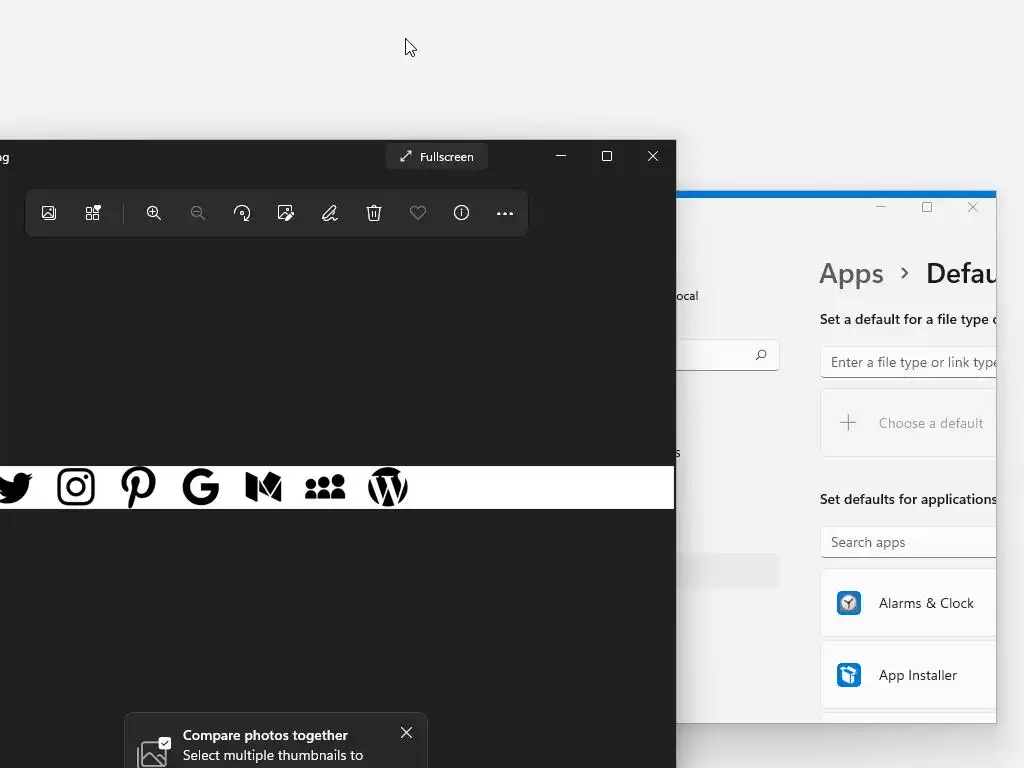1024x768 pixels.
Task: Show file information panel
Action: pyautogui.click(x=462, y=213)
